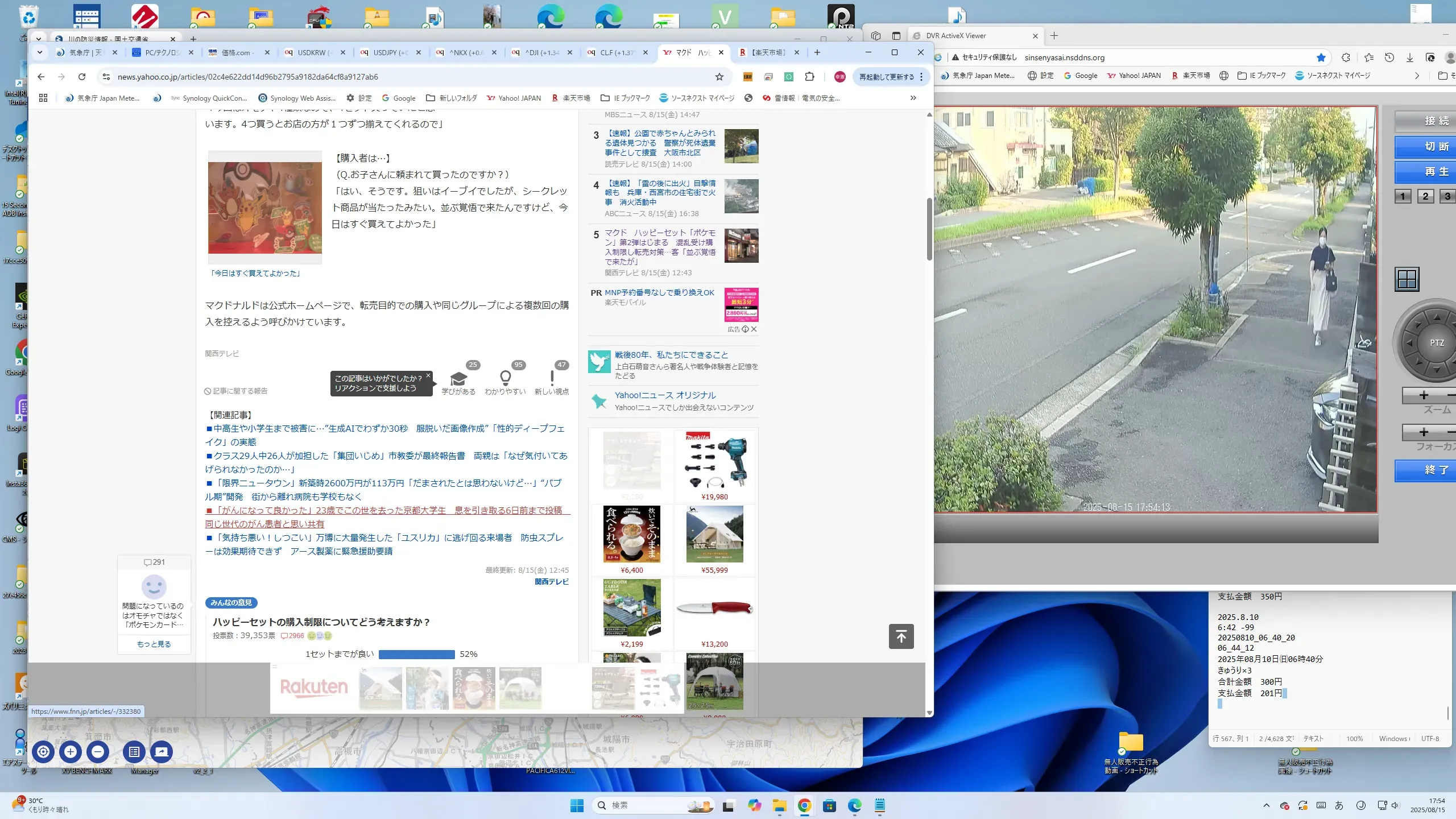Bookmark this page with the star icon
The height and width of the screenshot is (819, 1456).
719,77
